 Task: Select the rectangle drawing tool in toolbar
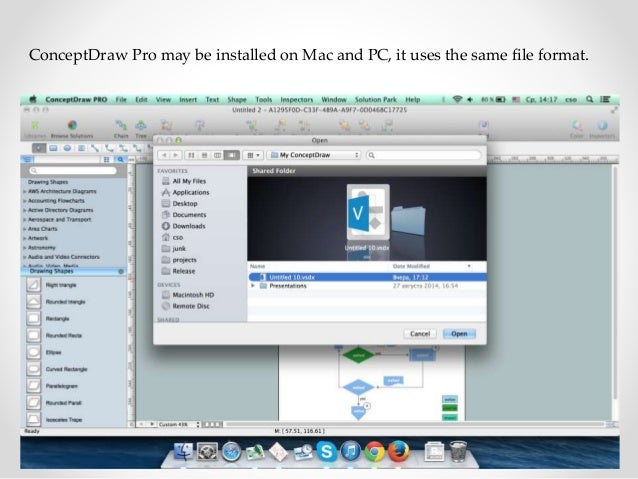click(53, 148)
